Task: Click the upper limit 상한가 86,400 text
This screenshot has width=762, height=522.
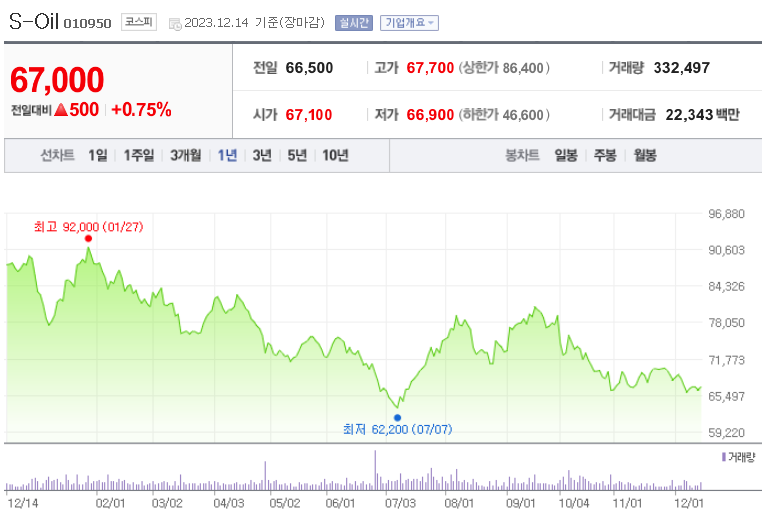Action: pos(504,68)
